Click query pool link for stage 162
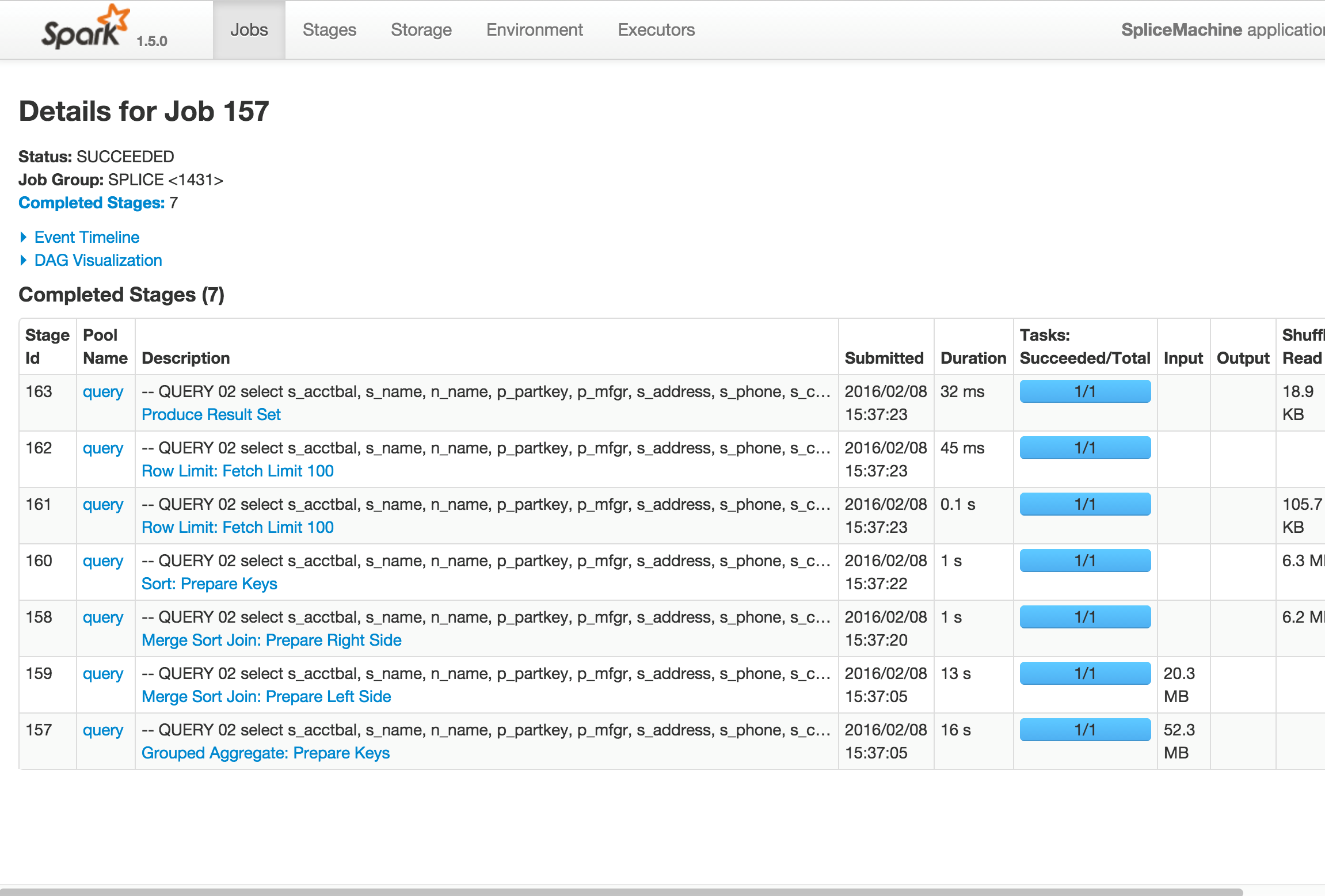Screen dimensions: 1325x896 click(x=103, y=448)
